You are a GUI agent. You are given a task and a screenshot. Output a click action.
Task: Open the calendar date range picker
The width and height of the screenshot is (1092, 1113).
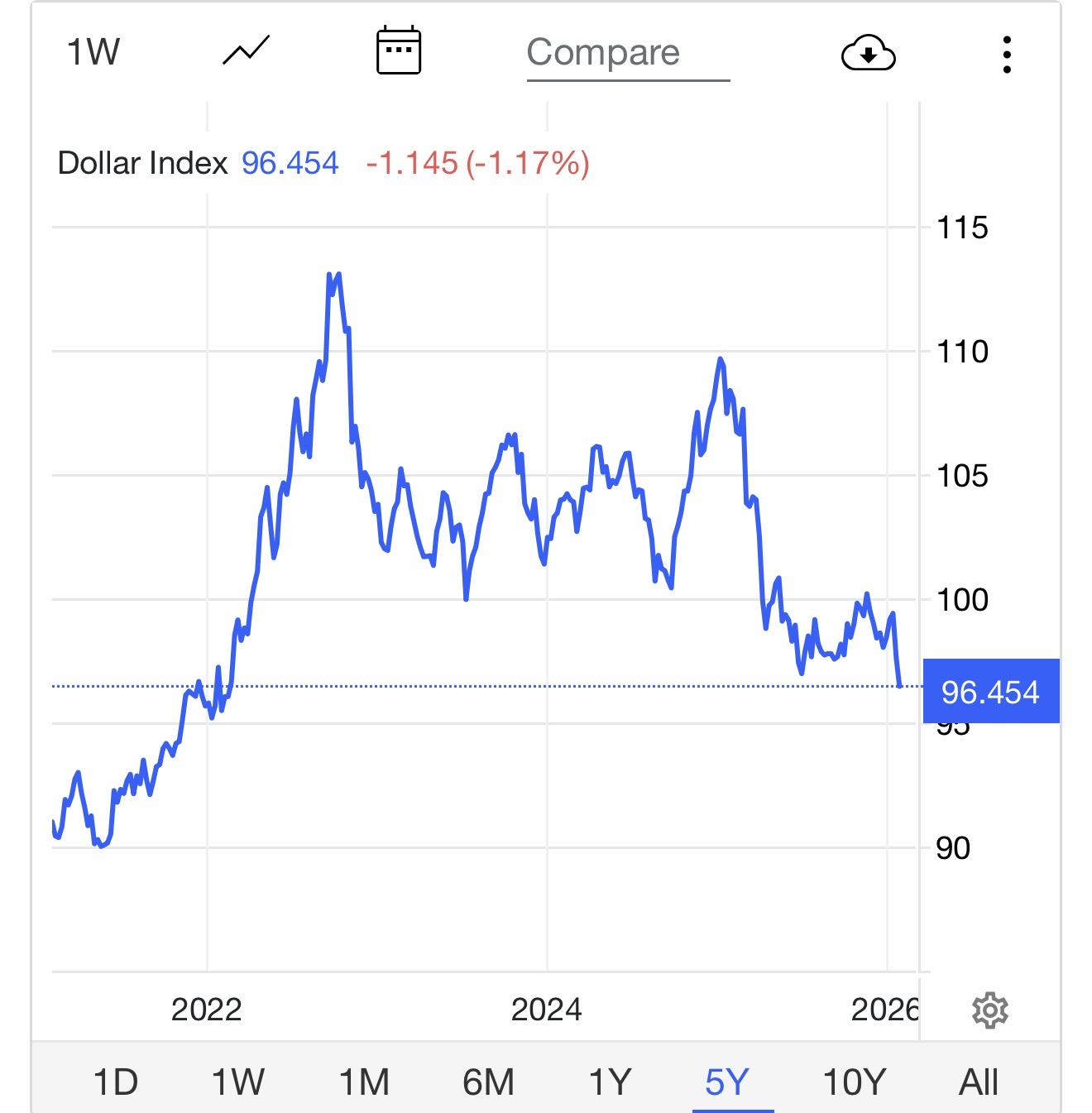[x=398, y=51]
